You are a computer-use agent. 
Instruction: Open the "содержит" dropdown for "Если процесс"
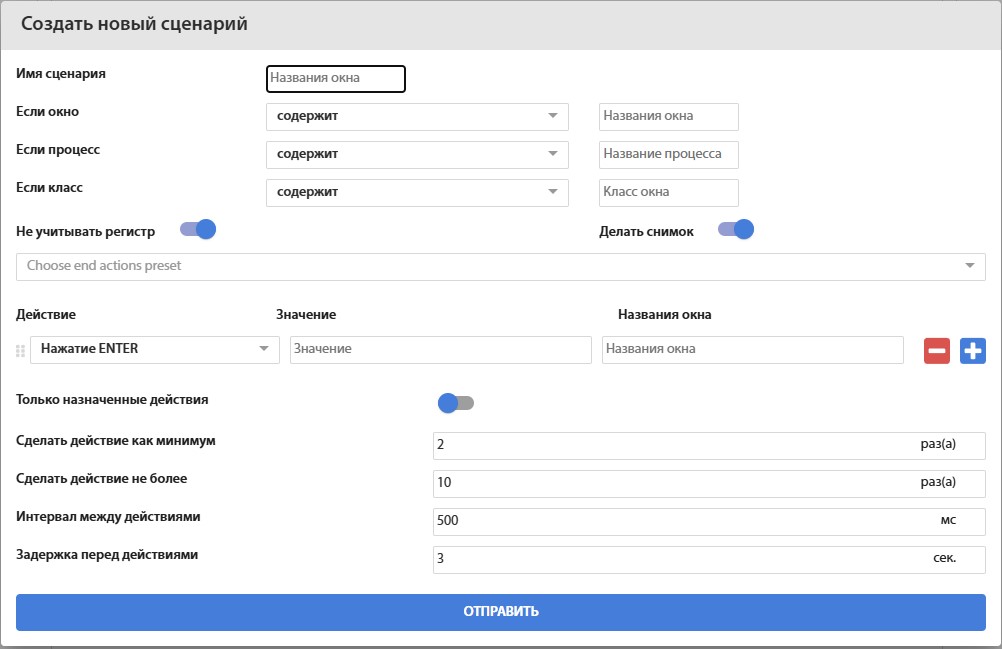click(x=416, y=154)
